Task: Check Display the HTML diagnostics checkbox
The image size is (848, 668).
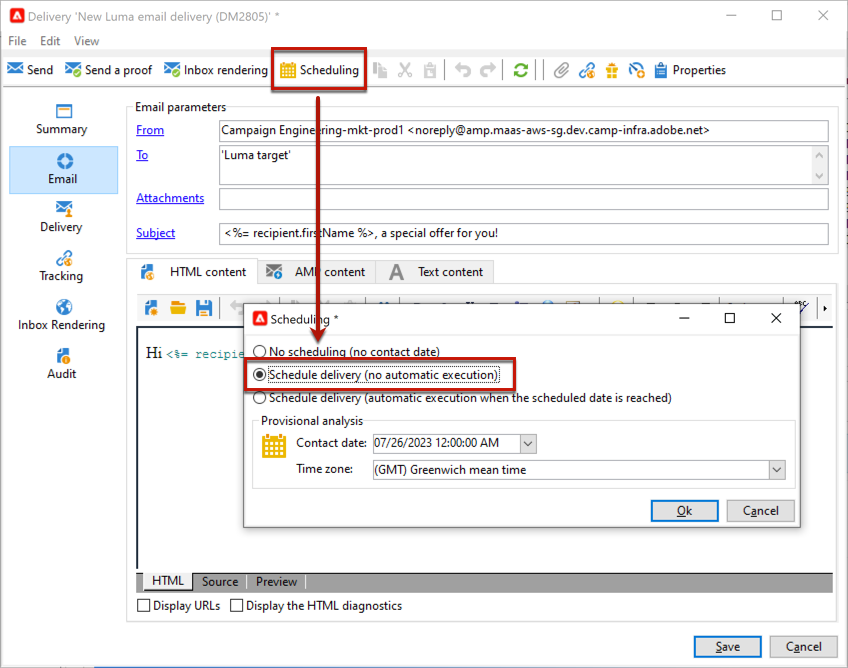Action: [x=236, y=605]
